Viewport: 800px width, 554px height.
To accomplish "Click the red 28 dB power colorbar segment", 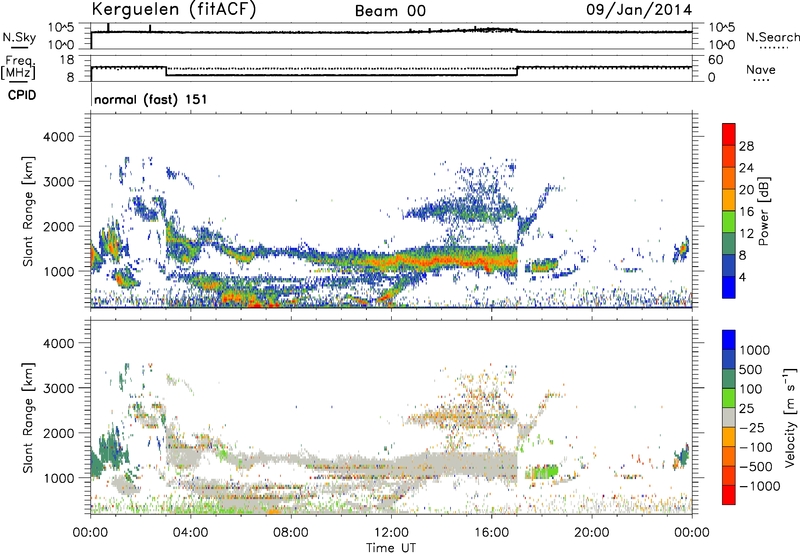I will point(729,135).
